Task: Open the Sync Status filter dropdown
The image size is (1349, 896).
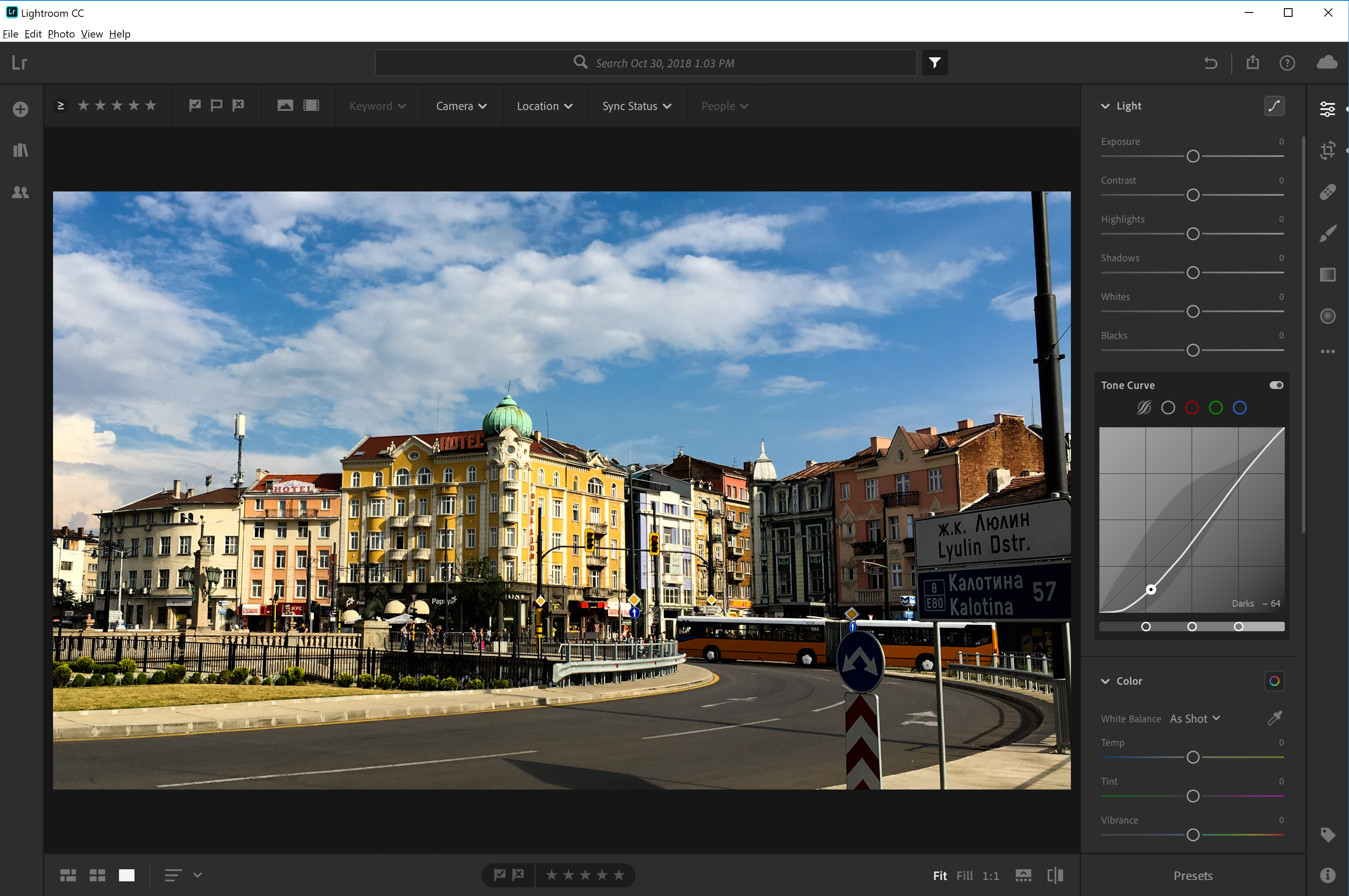Action: point(636,105)
